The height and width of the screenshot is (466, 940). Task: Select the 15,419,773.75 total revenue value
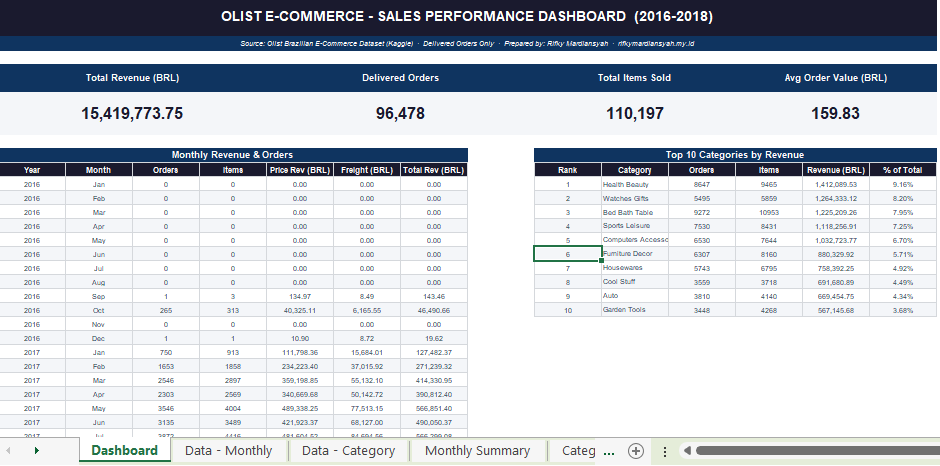click(x=132, y=113)
